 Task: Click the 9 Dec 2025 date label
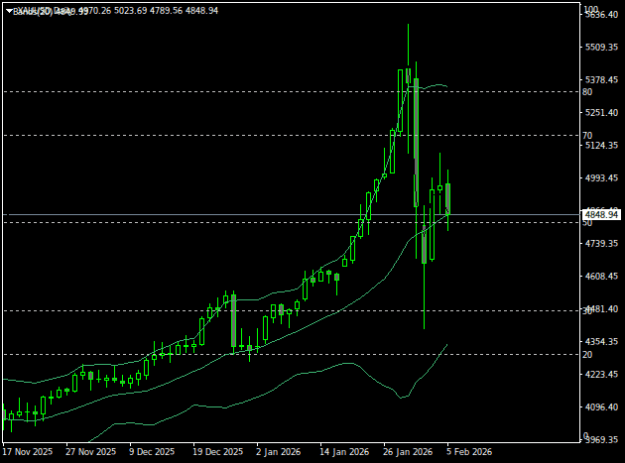pos(152,452)
